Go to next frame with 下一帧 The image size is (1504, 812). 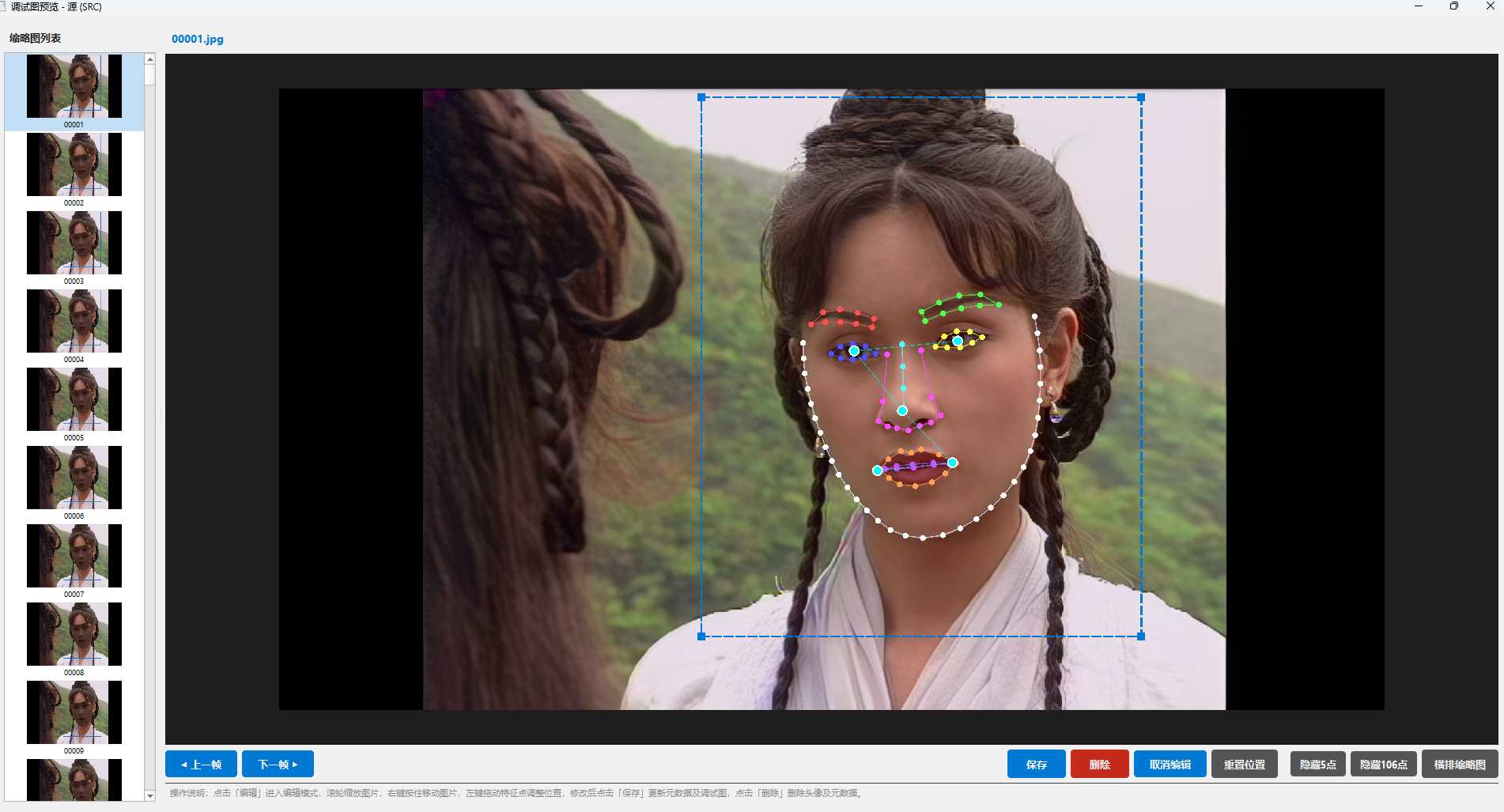(278, 764)
